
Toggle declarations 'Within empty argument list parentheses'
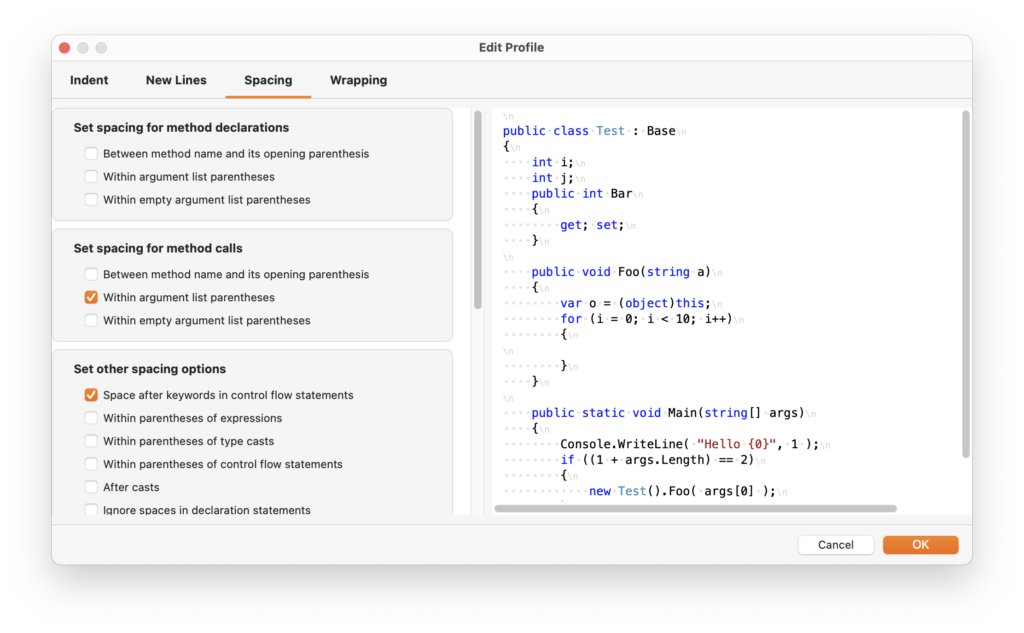coord(91,199)
